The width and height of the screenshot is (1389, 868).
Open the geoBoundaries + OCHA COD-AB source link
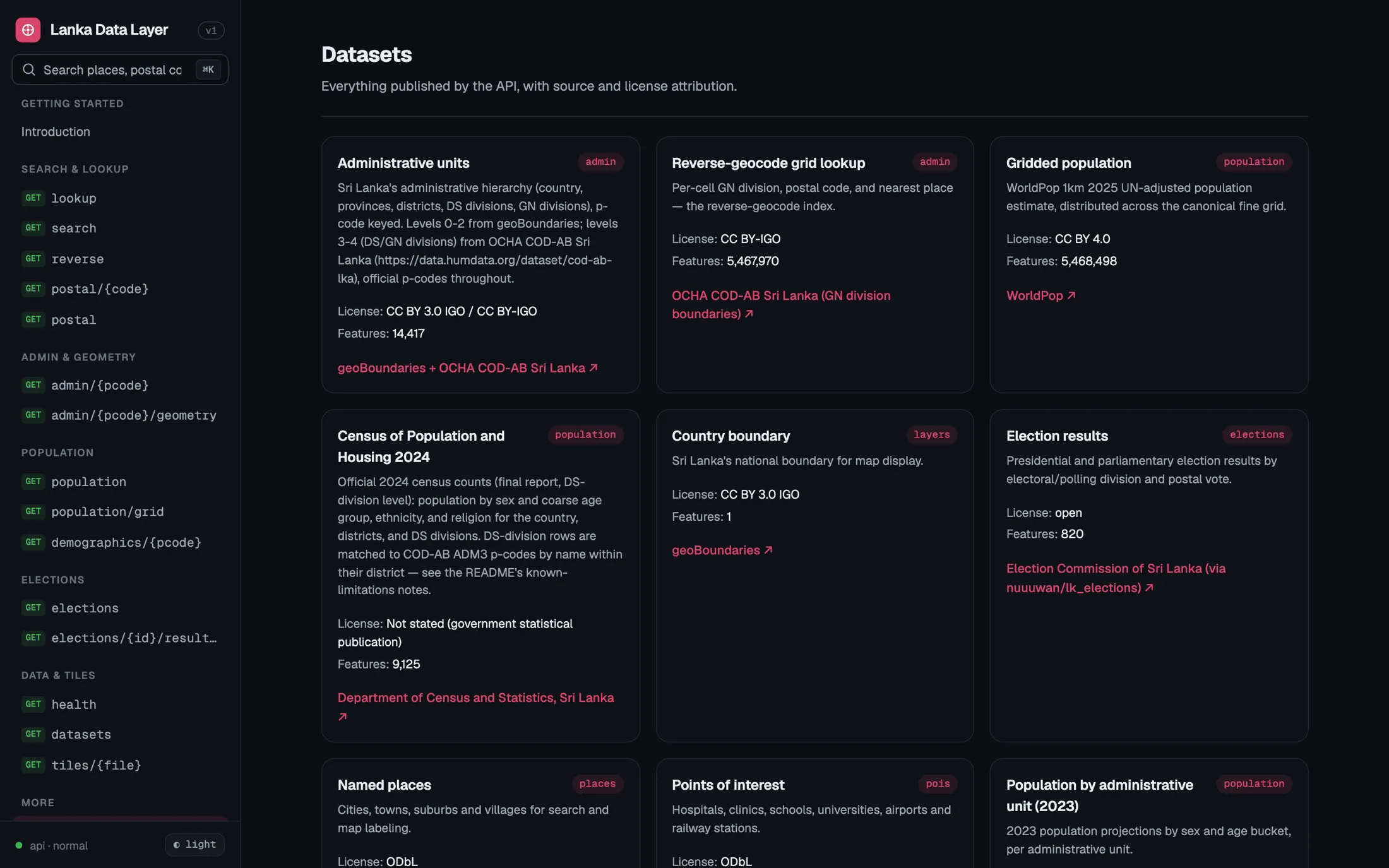[467, 368]
